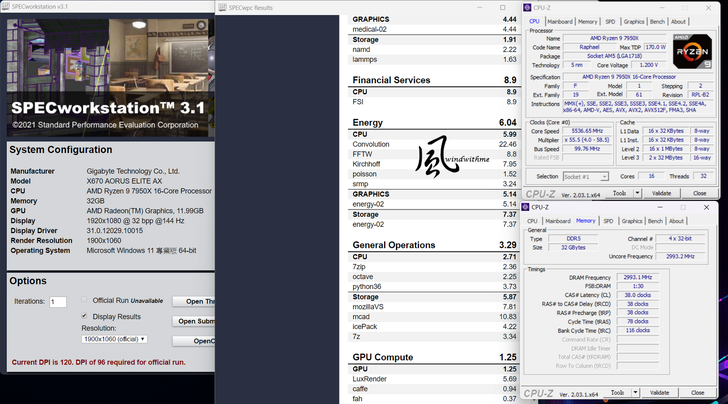Switch to Mainboard tab in lower CPU-Z
Image resolution: width=728 pixels, height=404 pixels.
pos(558,221)
